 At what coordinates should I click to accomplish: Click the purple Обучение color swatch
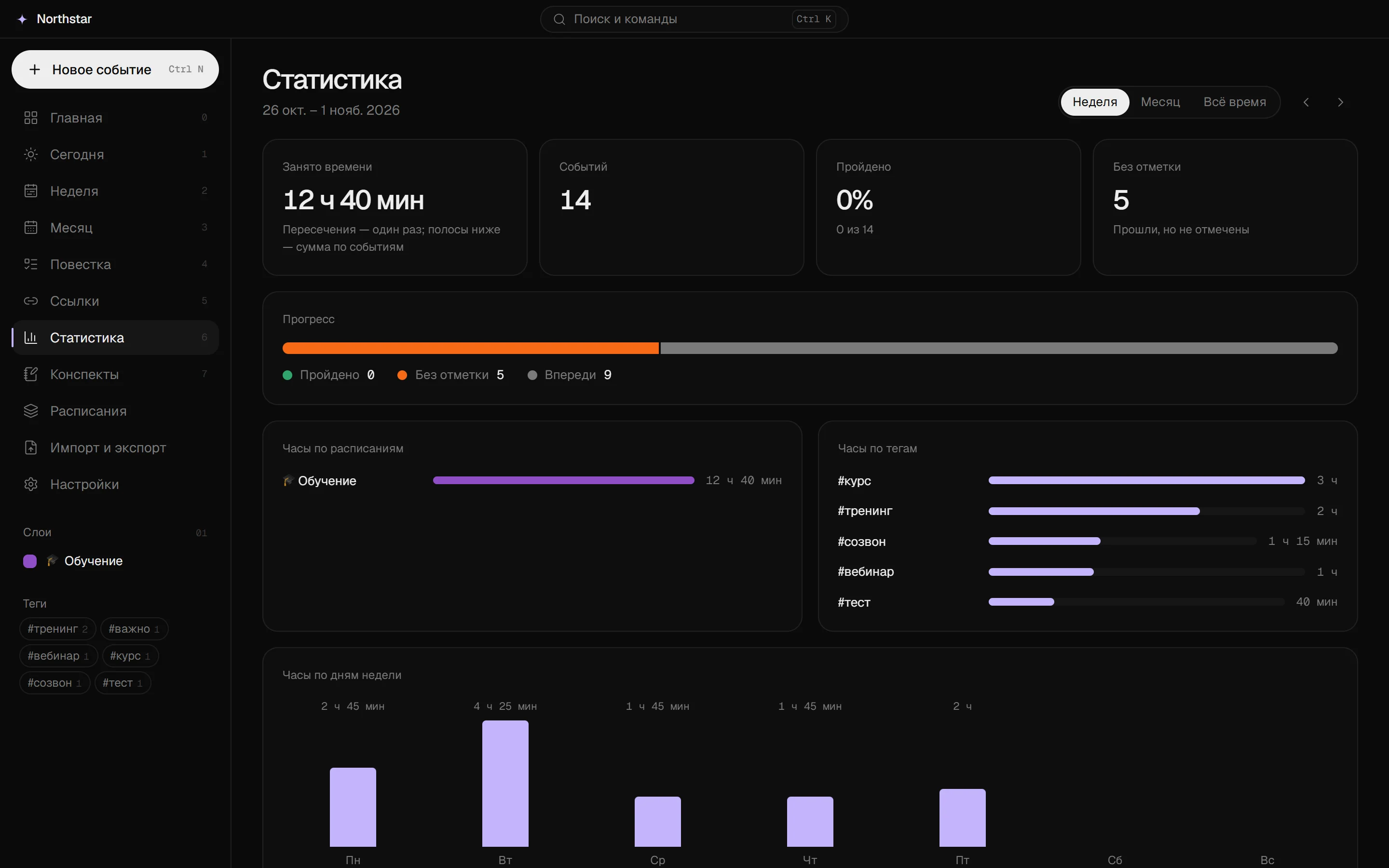click(30, 561)
